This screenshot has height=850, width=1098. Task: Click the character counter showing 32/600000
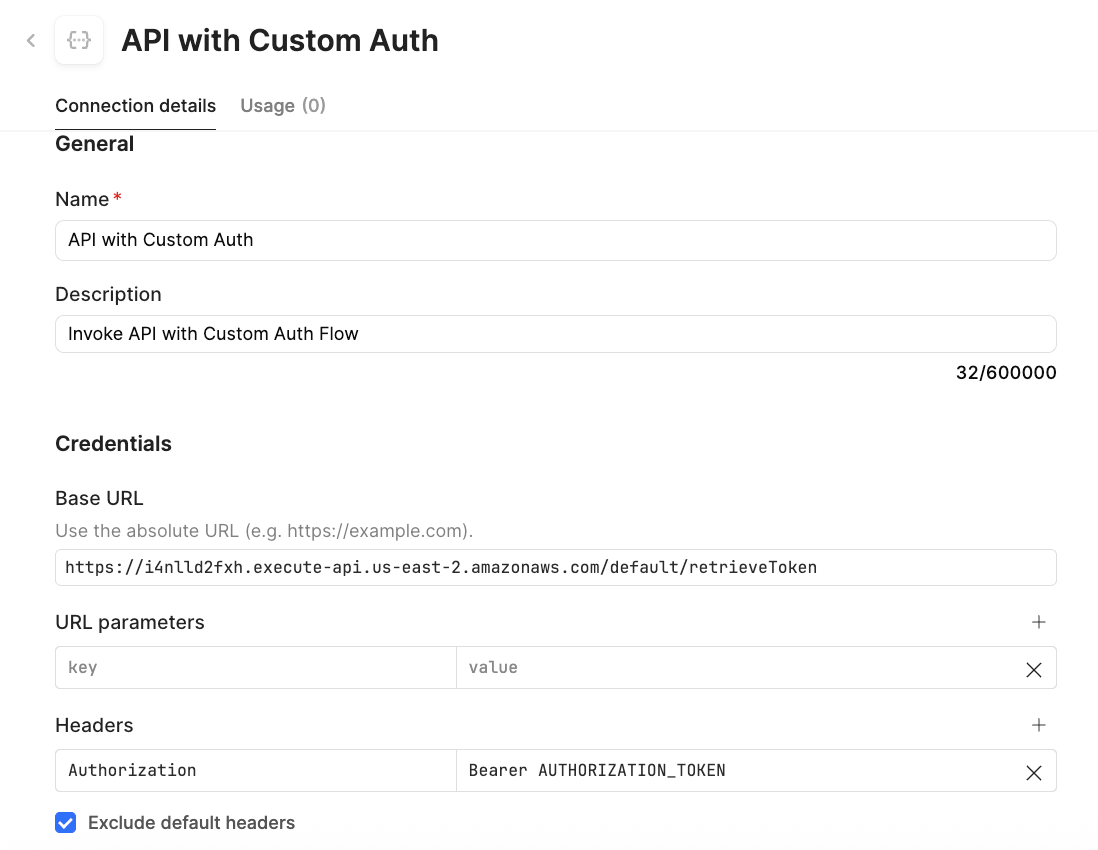[x=1006, y=372]
